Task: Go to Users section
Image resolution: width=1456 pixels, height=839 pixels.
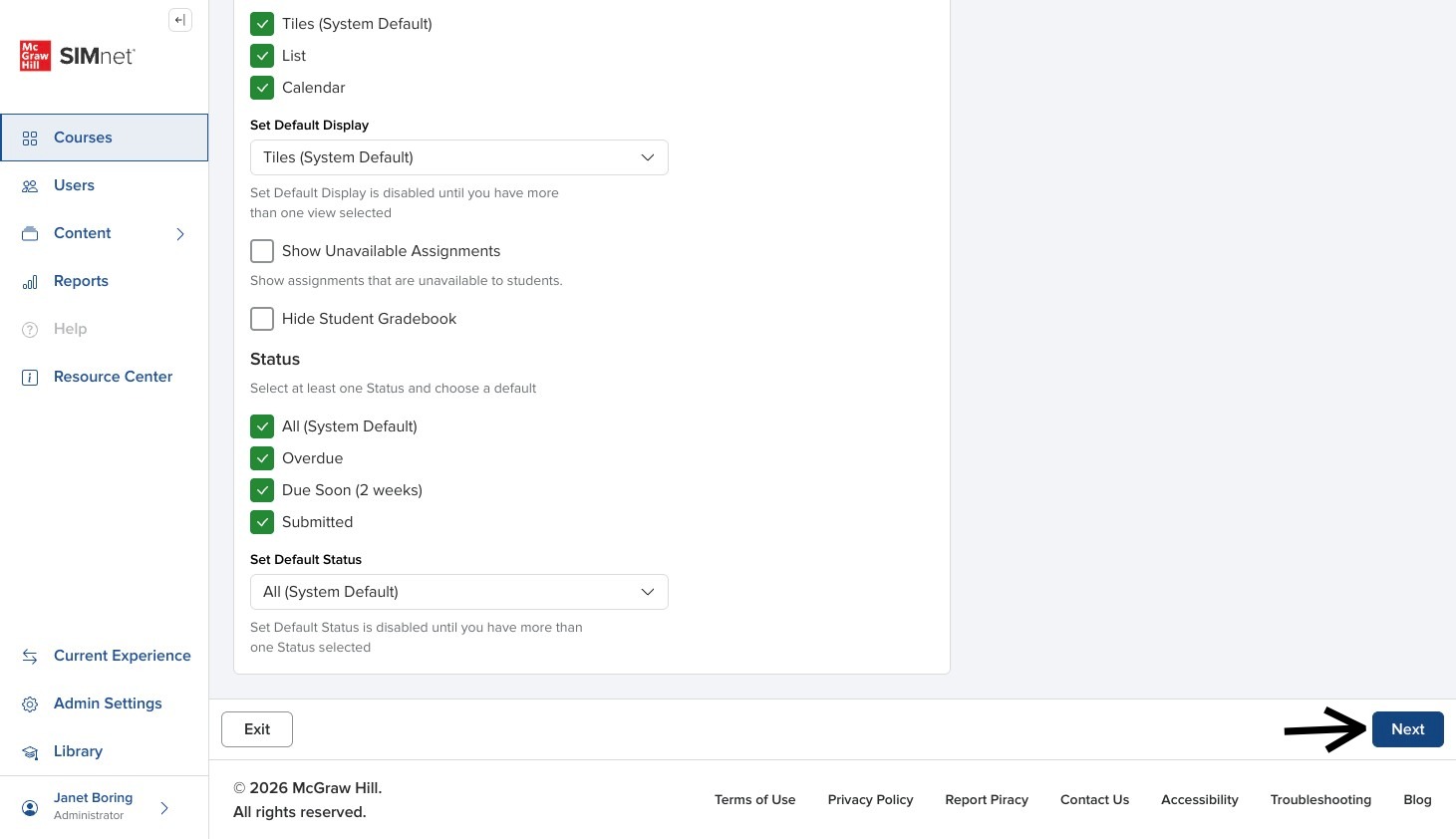Action: coord(105,185)
